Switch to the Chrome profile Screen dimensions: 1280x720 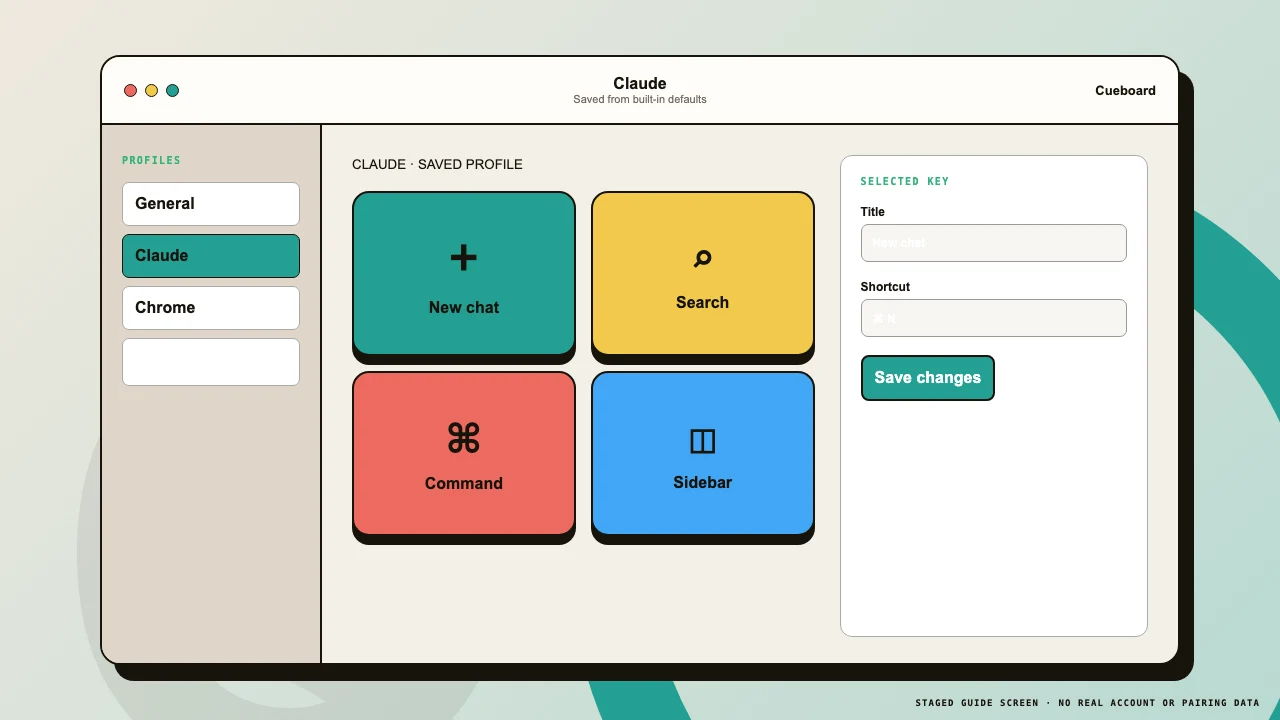pos(211,308)
